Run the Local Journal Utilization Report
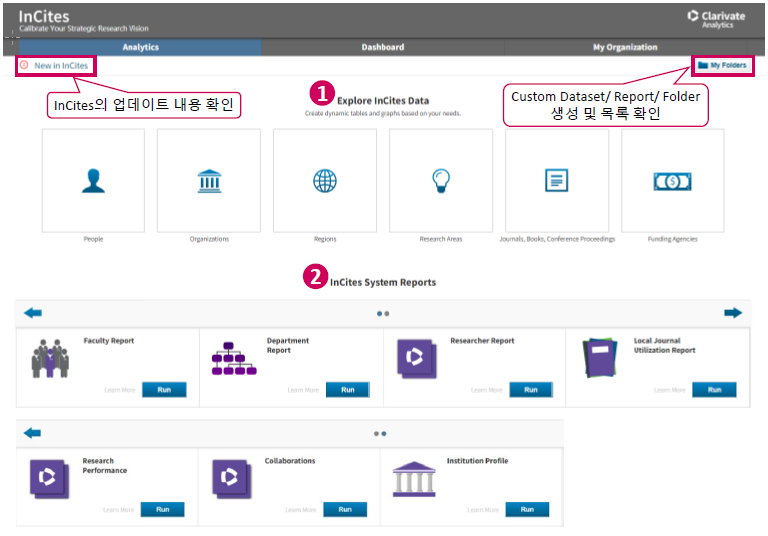 pyautogui.click(x=714, y=390)
